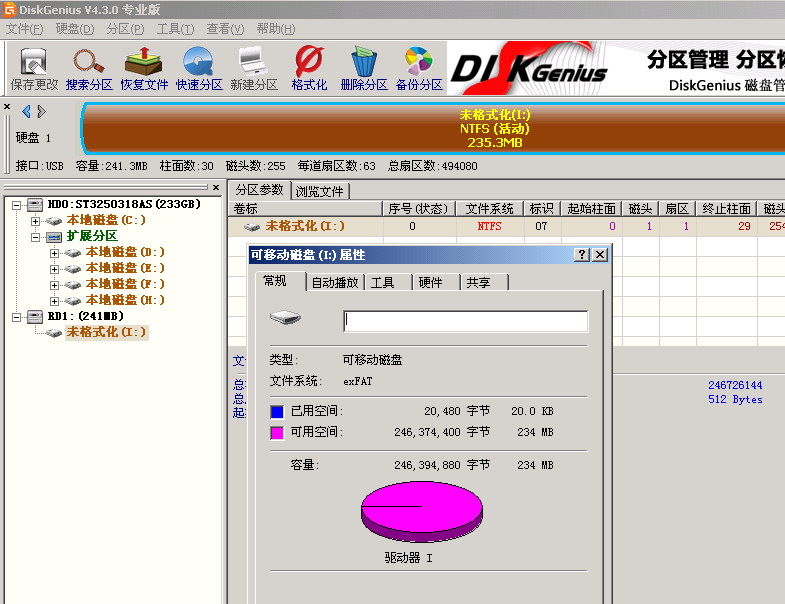Viewport: 785px width, 604px height.
Task: Select 未格式化 (I:) in the disk tree
Action: [106, 332]
